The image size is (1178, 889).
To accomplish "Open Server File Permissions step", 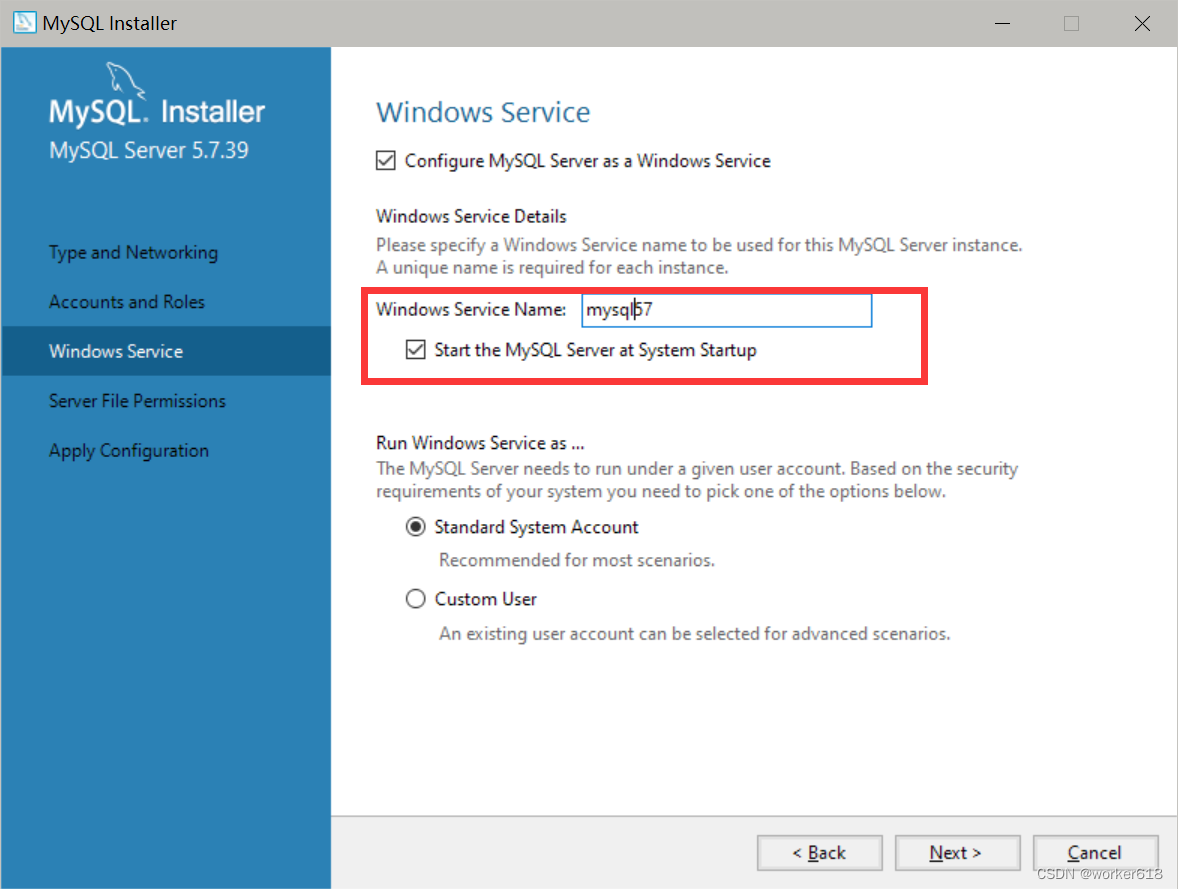I will [137, 401].
